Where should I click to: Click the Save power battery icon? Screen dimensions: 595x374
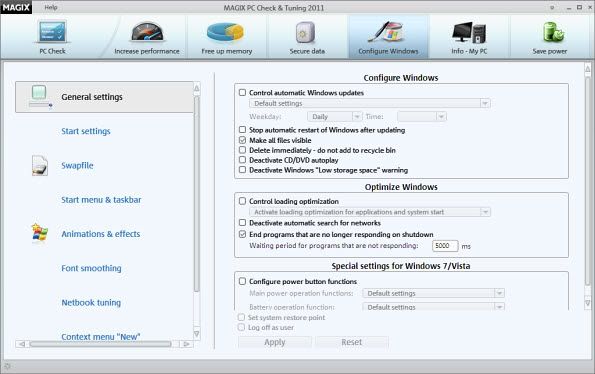pyautogui.click(x=552, y=32)
